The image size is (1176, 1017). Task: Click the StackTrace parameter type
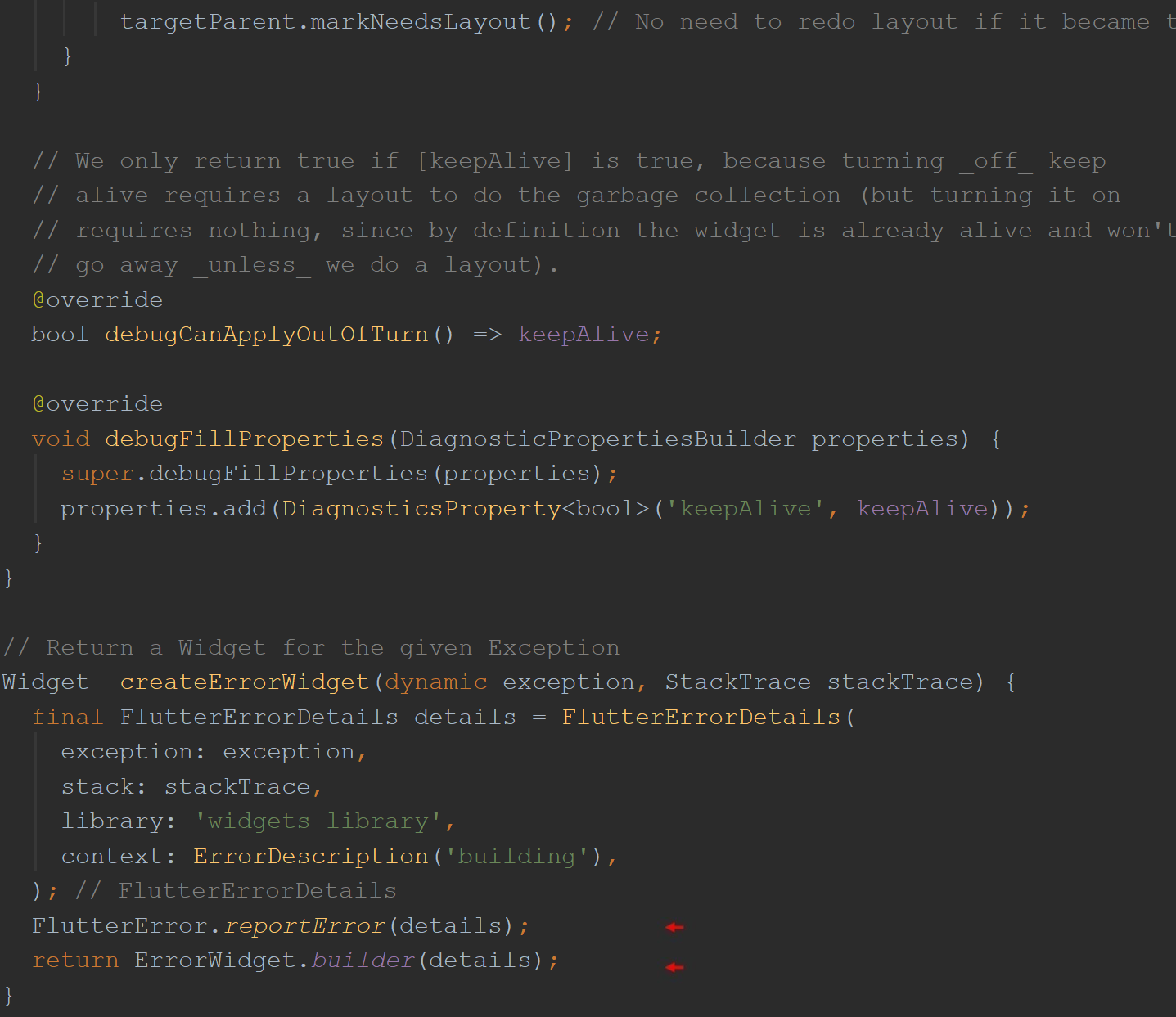pos(737,682)
